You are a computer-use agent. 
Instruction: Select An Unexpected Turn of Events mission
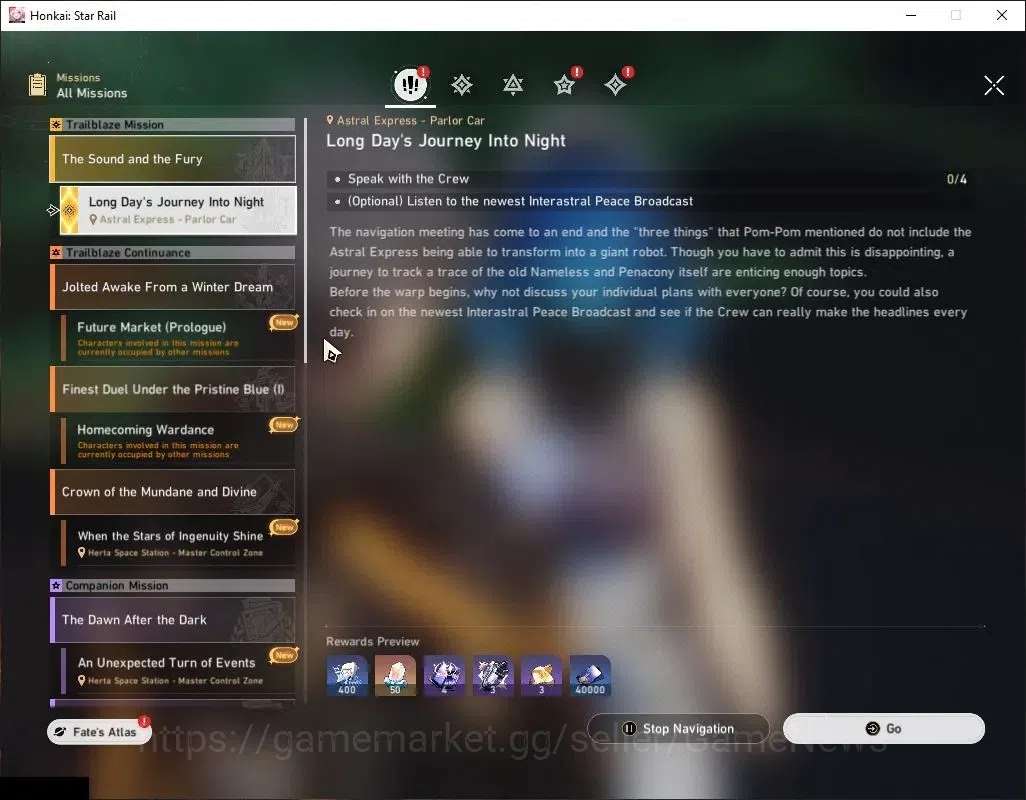[x=178, y=670]
